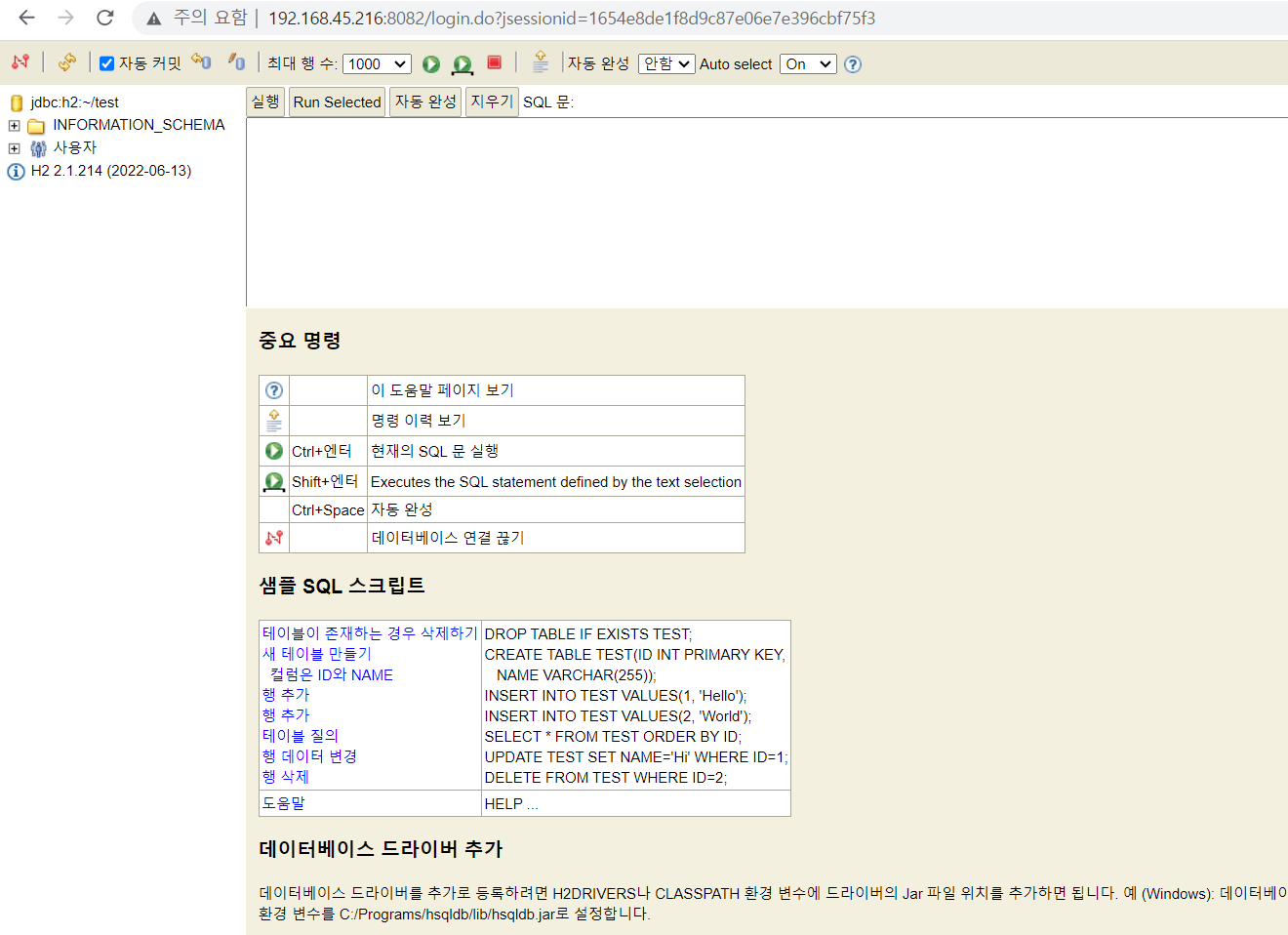Viewport: 1288px width, 935px height.
Task: Click the 도움말 link in the sample script table
Action: [284, 803]
